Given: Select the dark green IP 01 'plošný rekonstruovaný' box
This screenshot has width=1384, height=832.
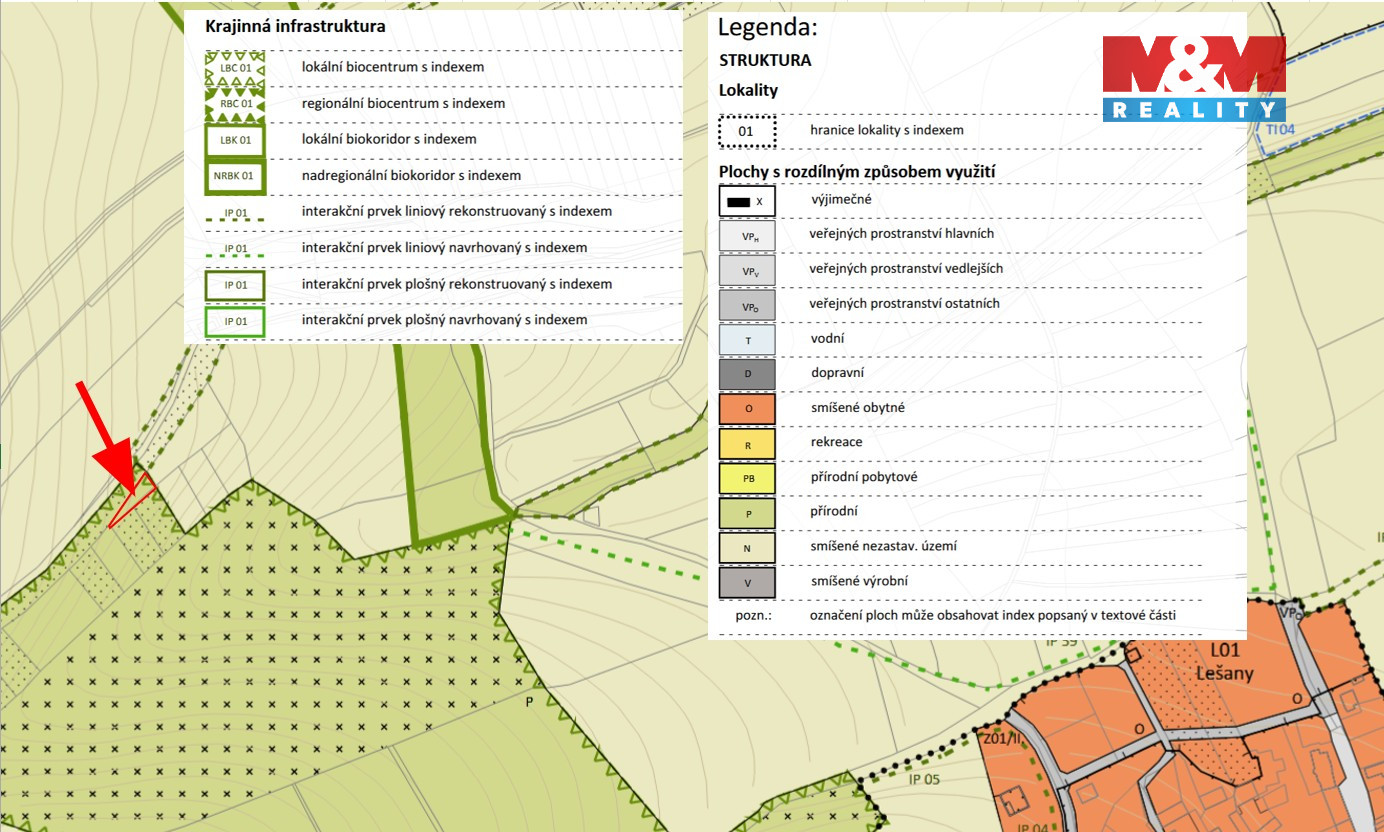Looking at the screenshot, I should tap(235, 285).
